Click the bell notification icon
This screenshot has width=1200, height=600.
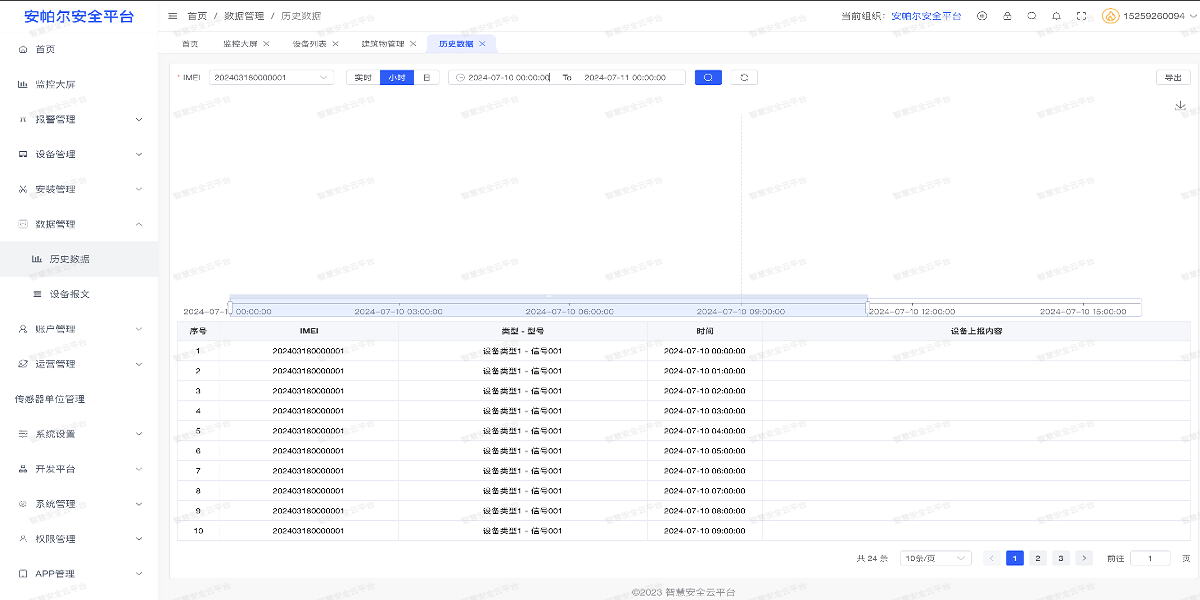[x=1056, y=15]
